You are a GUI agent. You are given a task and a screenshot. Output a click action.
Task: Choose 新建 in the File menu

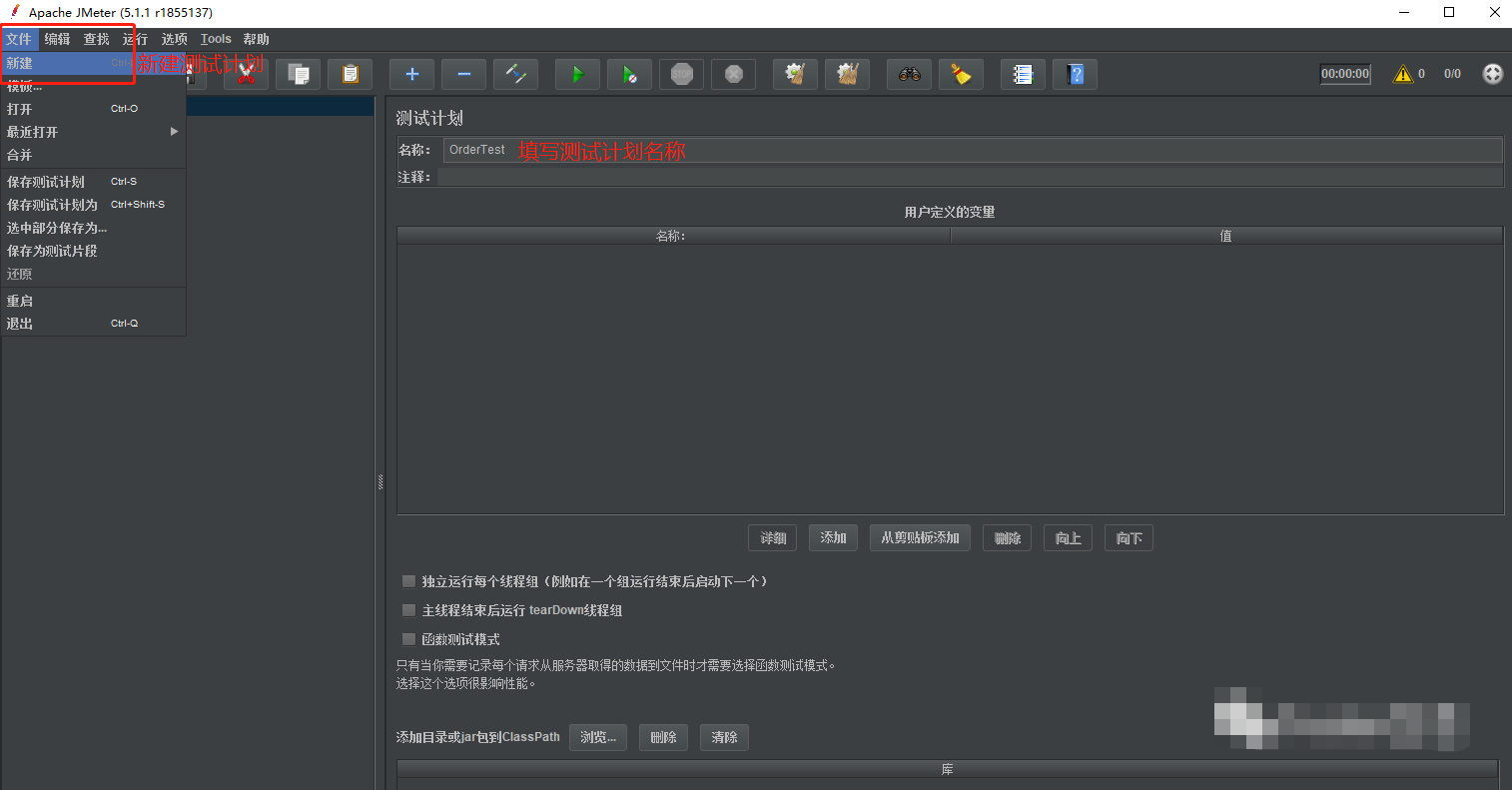pyautogui.click(x=93, y=63)
